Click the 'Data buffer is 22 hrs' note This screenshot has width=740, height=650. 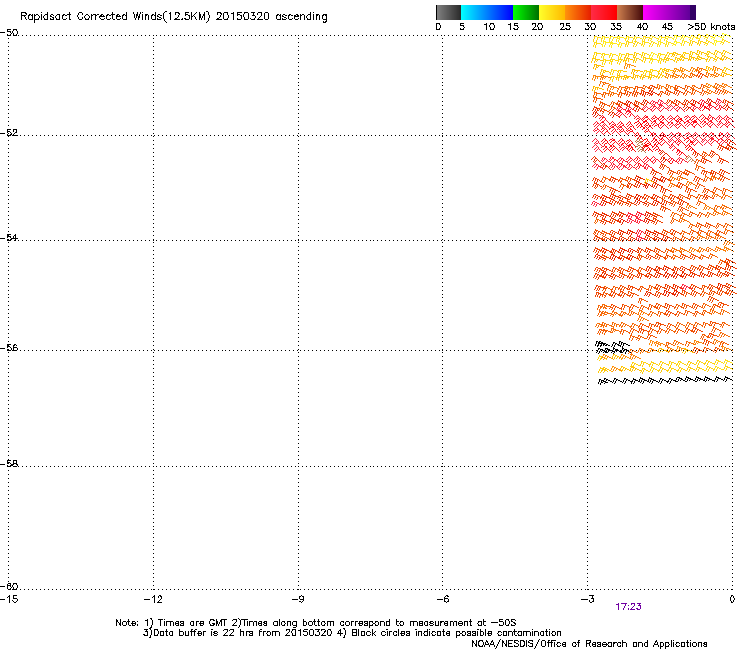point(352,633)
